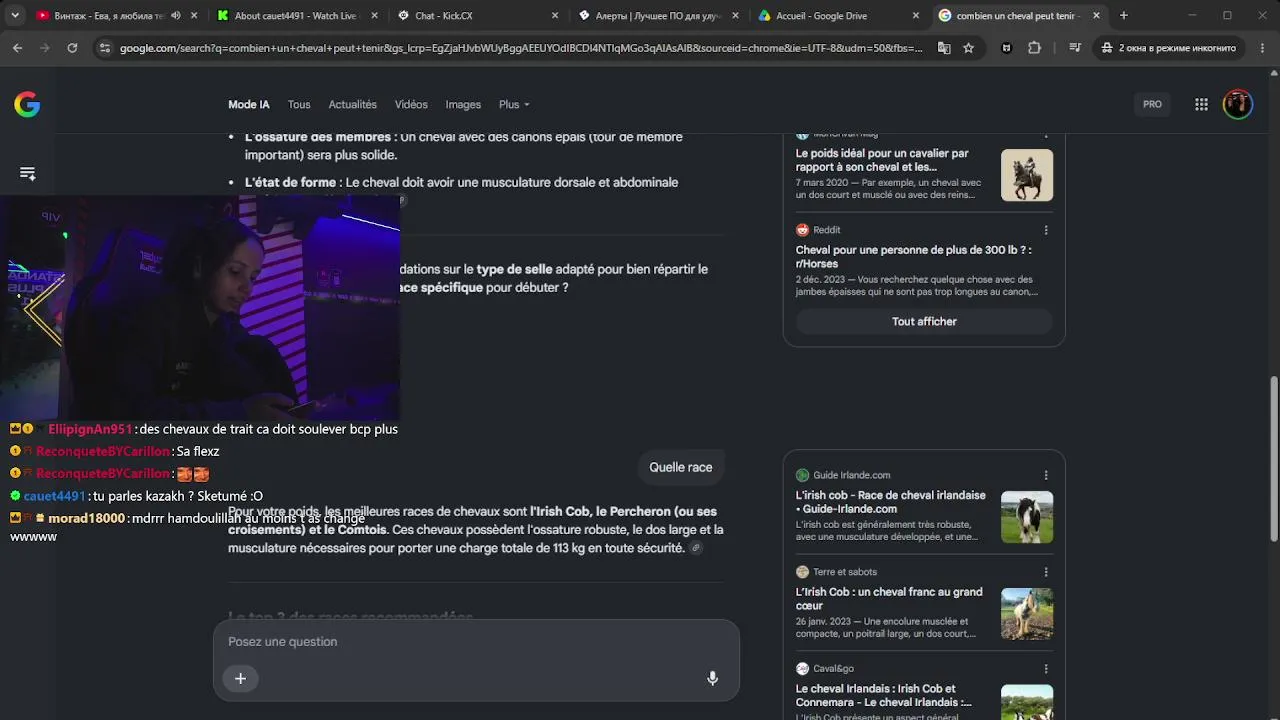Open the Terre et sabots Irish Cob link
The height and width of the screenshot is (720, 1280).
click(x=889, y=599)
